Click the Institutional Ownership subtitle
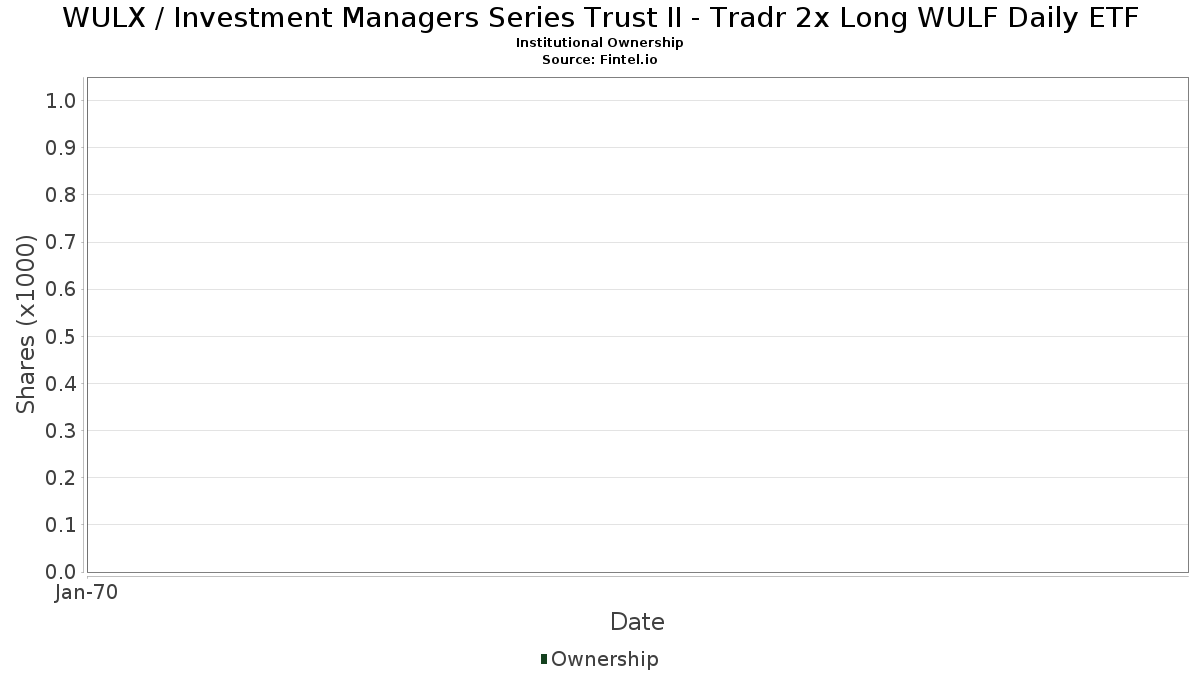Image resolution: width=1200 pixels, height=675 pixels. [600, 43]
